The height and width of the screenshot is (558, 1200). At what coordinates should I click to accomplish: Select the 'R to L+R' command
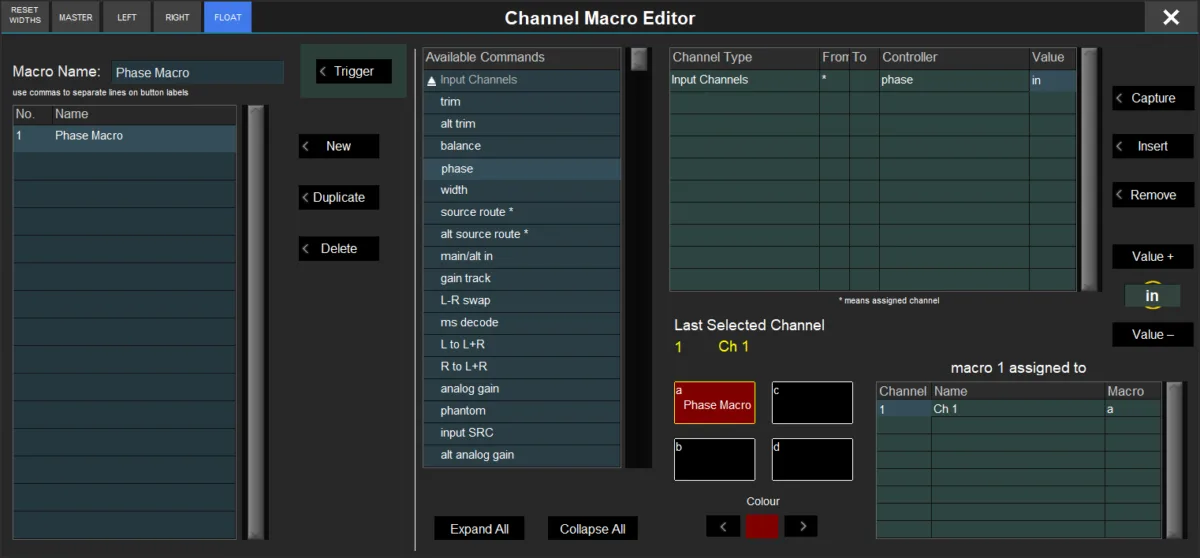pyautogui.click(x=521, y=366)
